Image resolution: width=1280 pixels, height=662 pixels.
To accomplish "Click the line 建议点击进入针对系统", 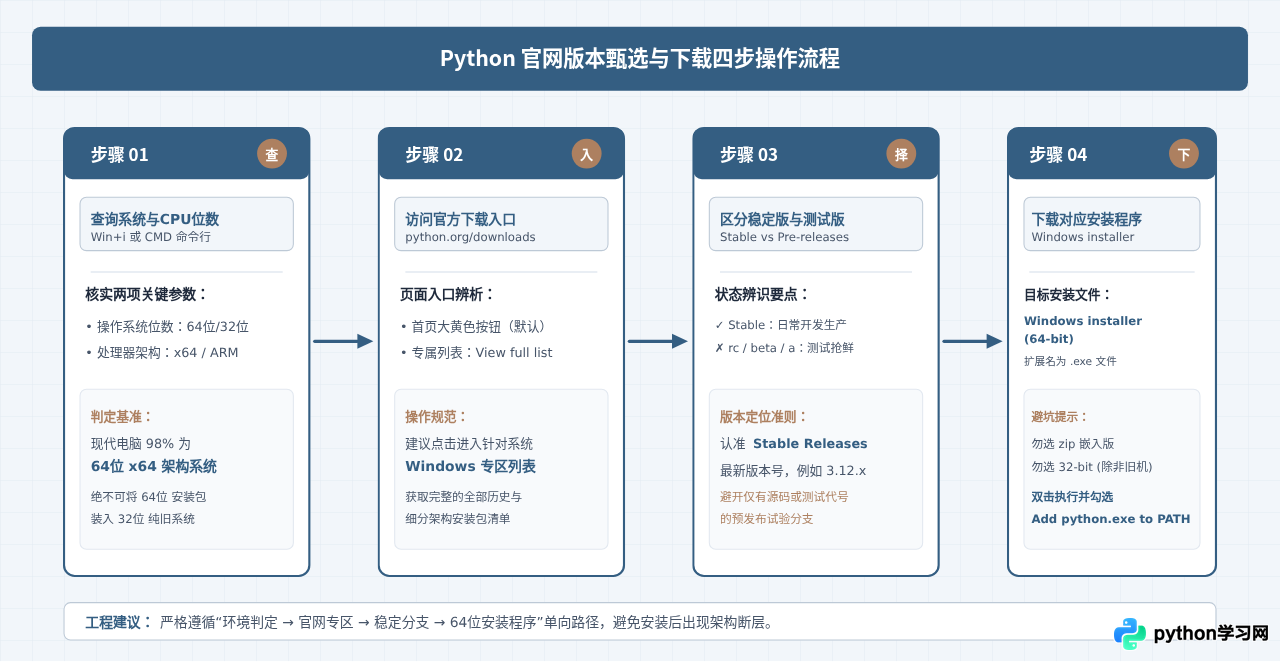I will tap(469, 443).
